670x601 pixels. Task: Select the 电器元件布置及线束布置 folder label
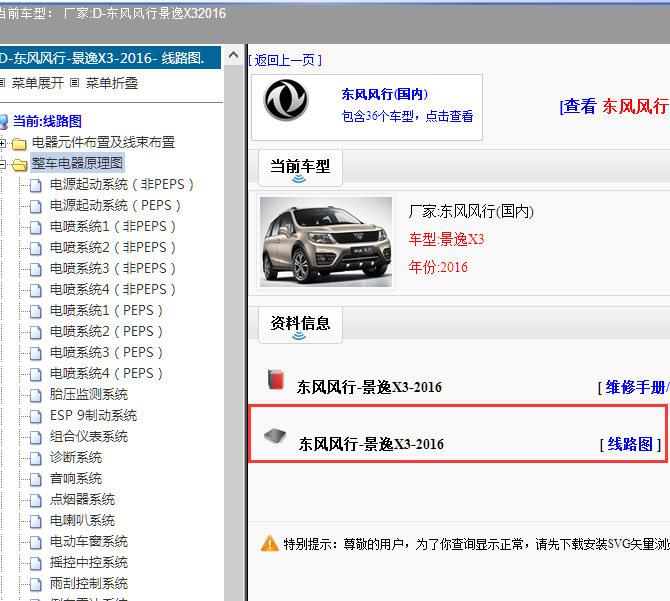pos(103,142)
